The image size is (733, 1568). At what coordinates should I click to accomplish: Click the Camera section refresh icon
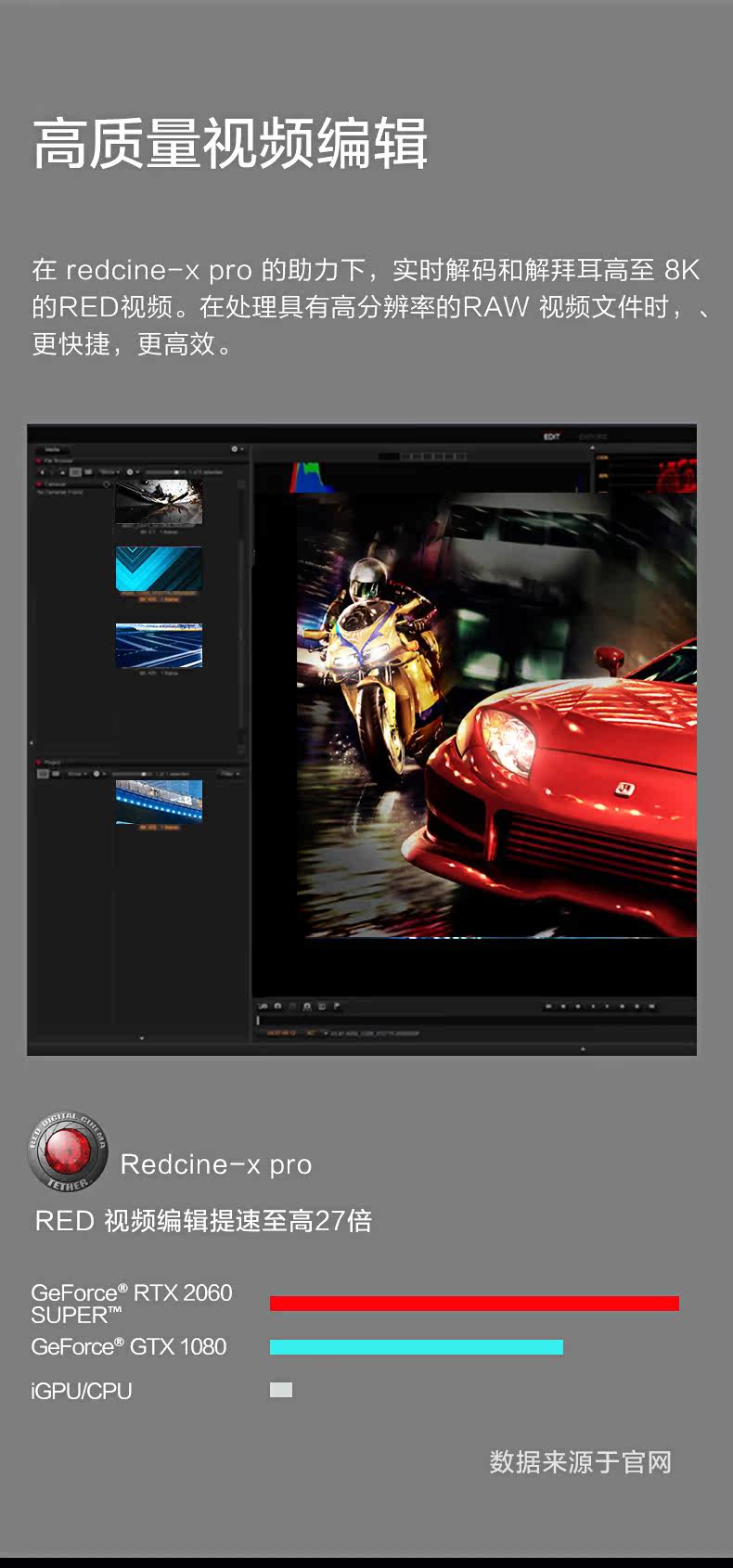107,484
